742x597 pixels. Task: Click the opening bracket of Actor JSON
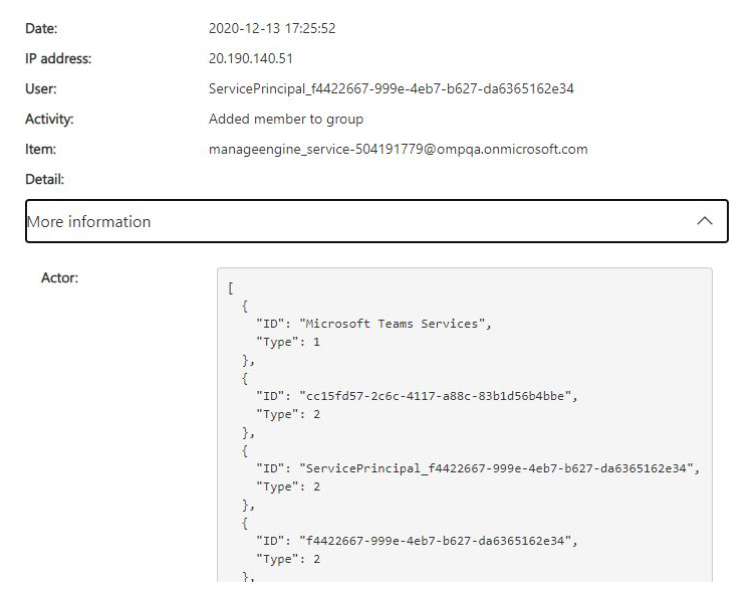click(x=231, y=288)
